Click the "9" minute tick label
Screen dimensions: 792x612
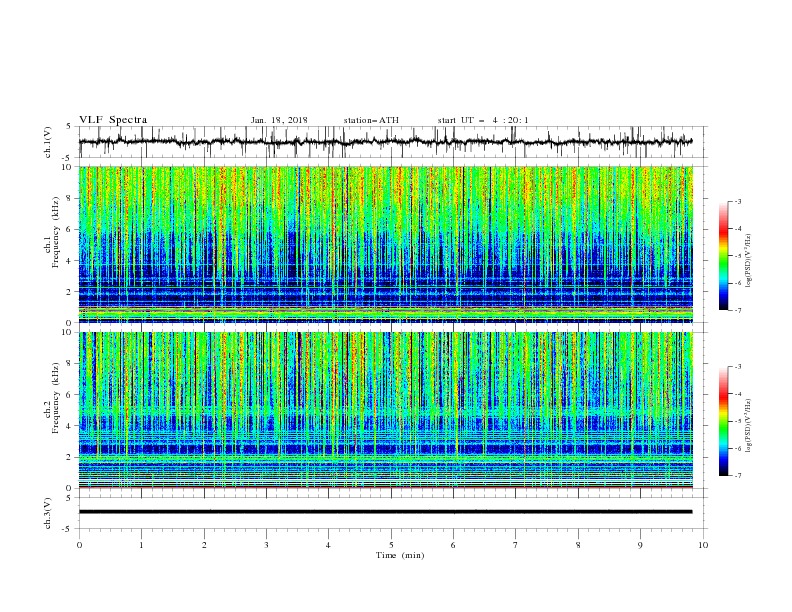(640, 545)
